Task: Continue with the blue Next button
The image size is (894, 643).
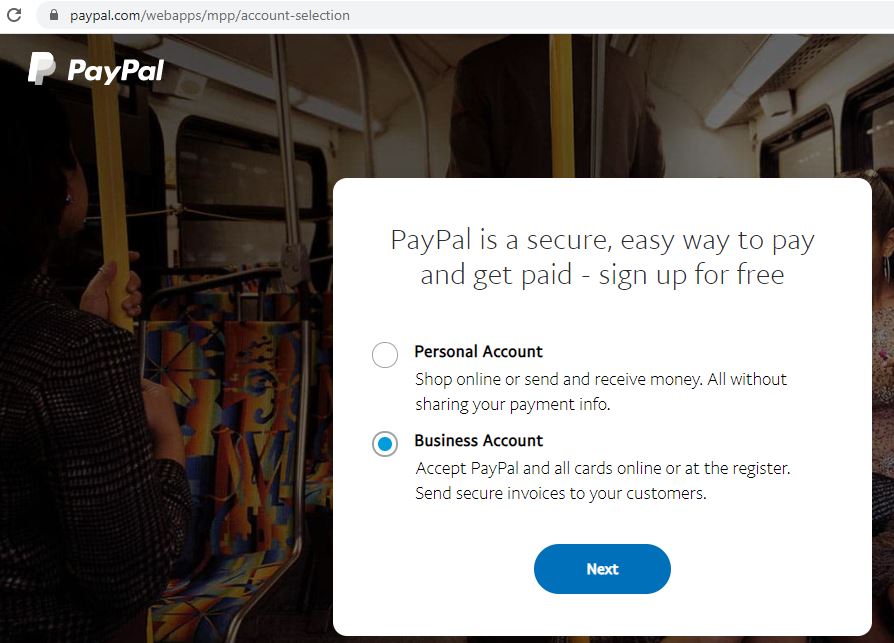Action: pyautogui.click(x=602, y=569)
